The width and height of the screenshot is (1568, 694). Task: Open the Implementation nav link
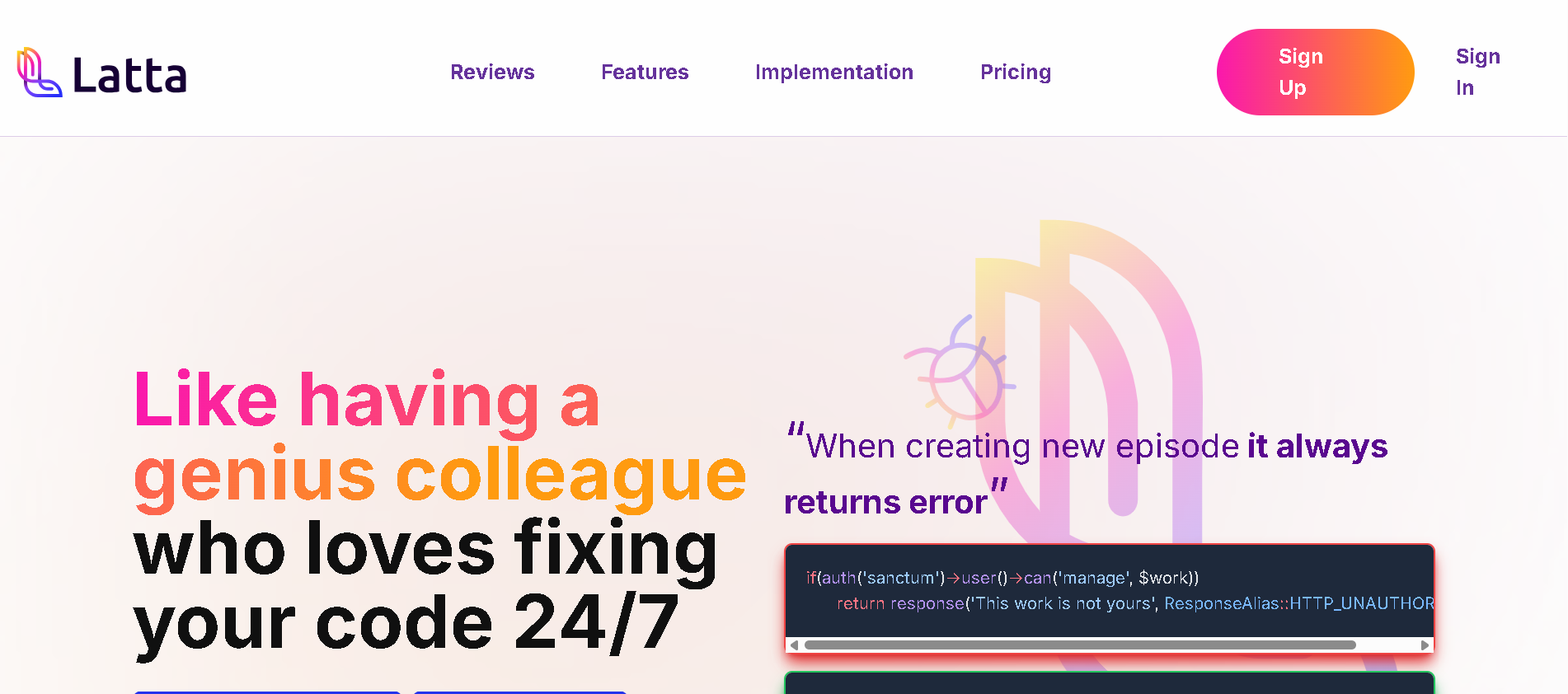click(x=834, y=72)
